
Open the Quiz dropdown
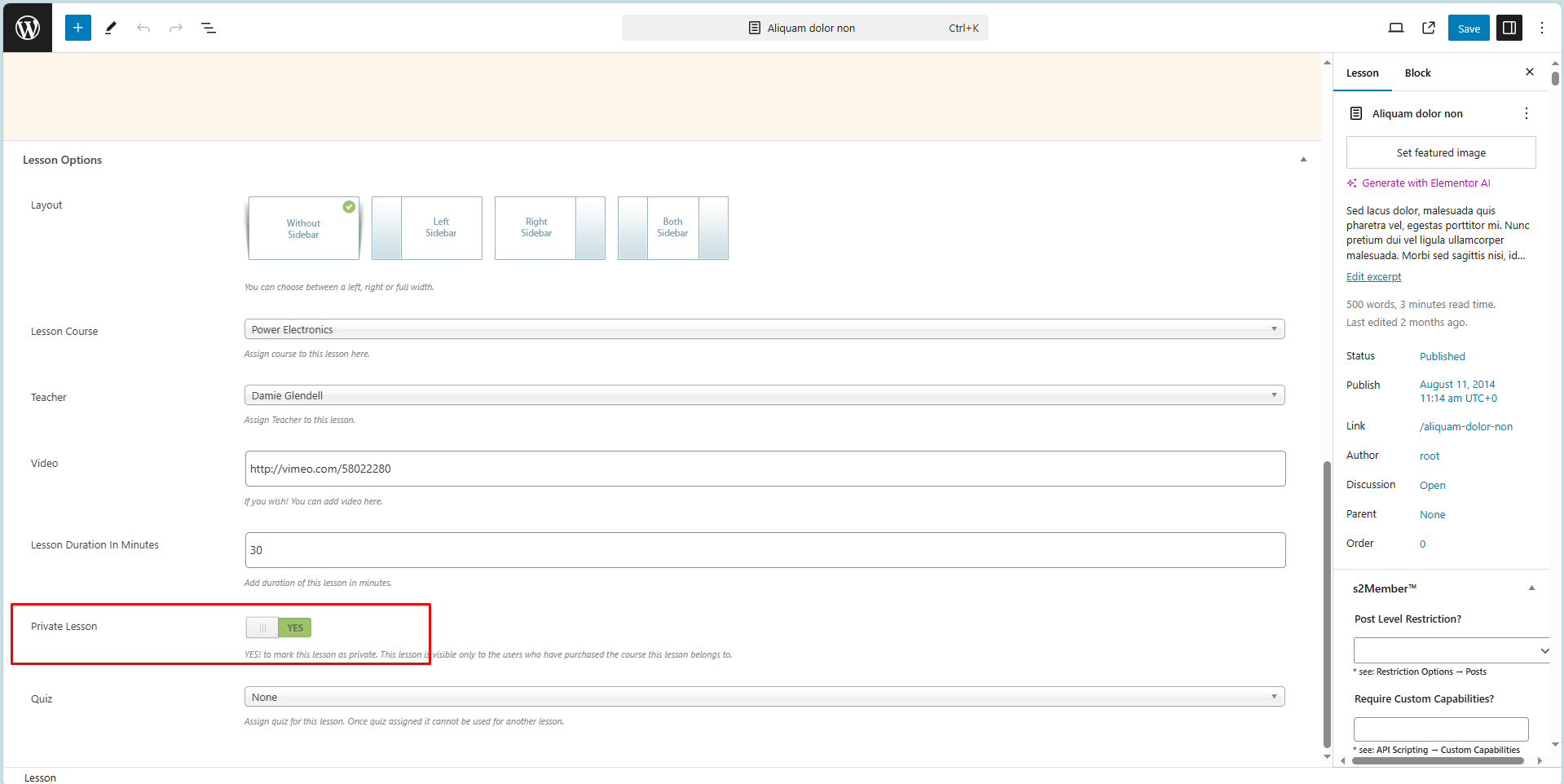764,697
